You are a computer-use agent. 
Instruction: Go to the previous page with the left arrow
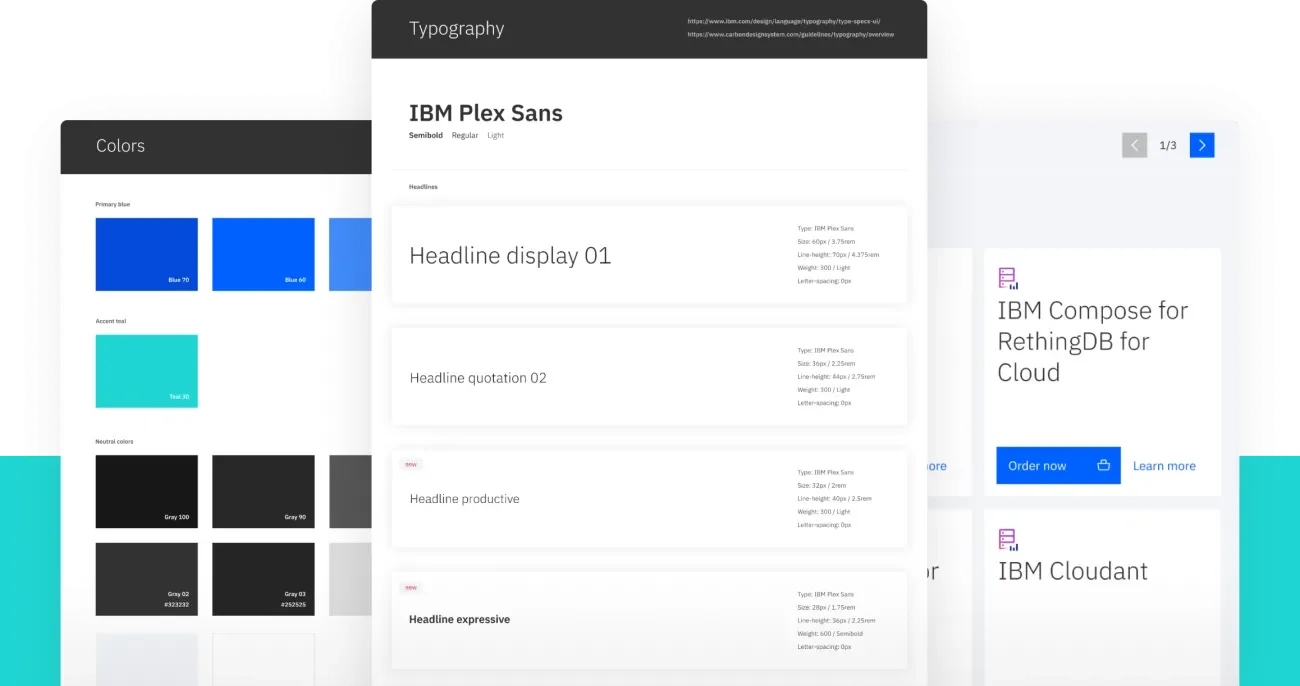tap(1134, 145)
